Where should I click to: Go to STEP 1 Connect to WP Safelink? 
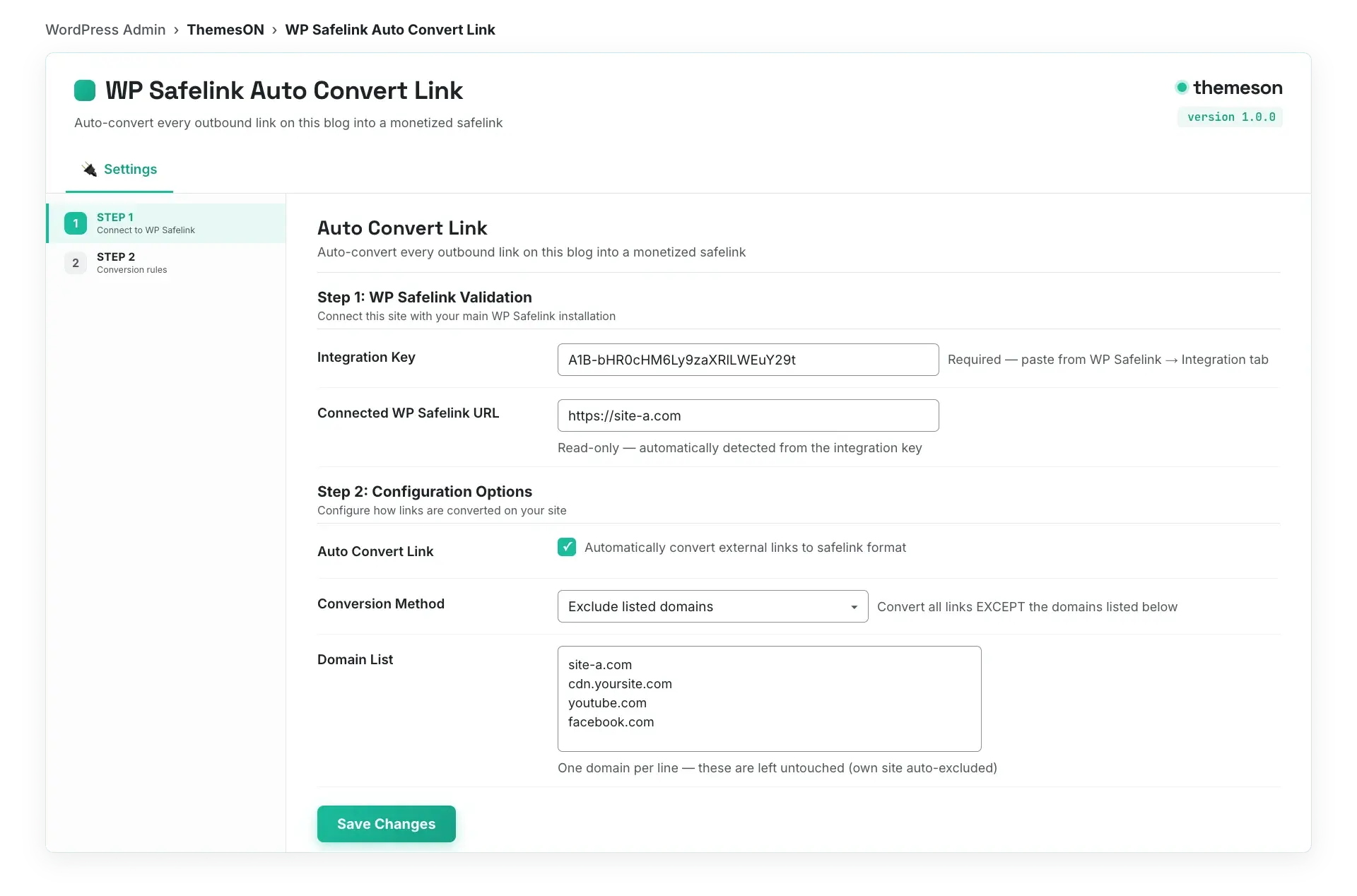(166, 223)
